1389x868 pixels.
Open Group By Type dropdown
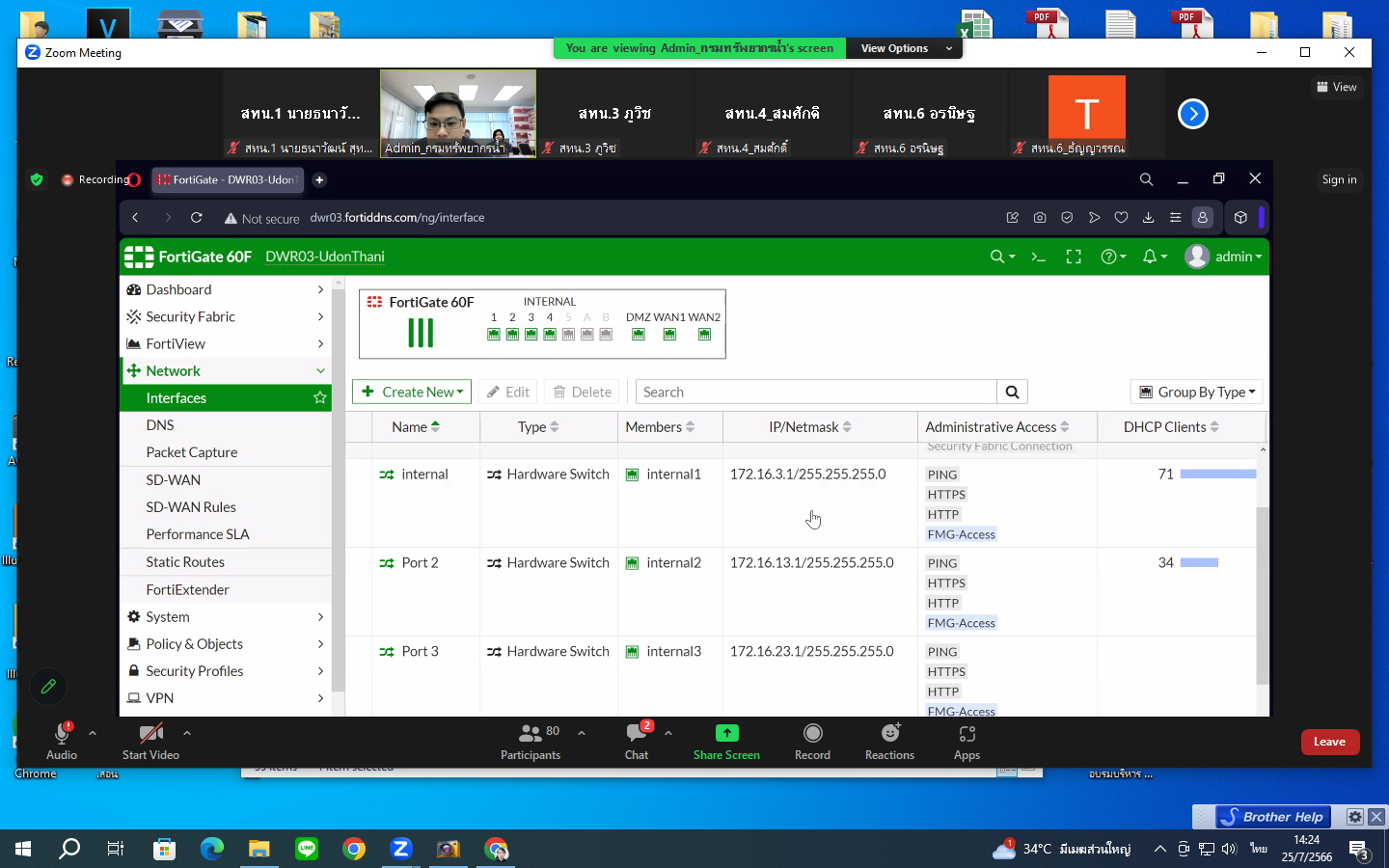pyautogui.click(x=1197, y=392)
